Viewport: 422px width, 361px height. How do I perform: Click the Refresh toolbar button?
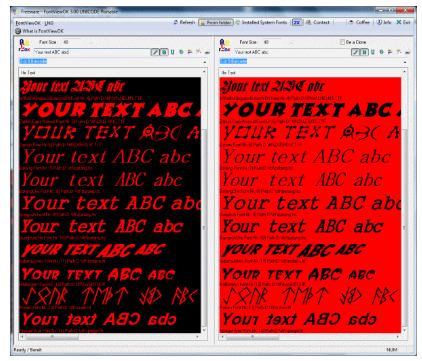point(184,22)
